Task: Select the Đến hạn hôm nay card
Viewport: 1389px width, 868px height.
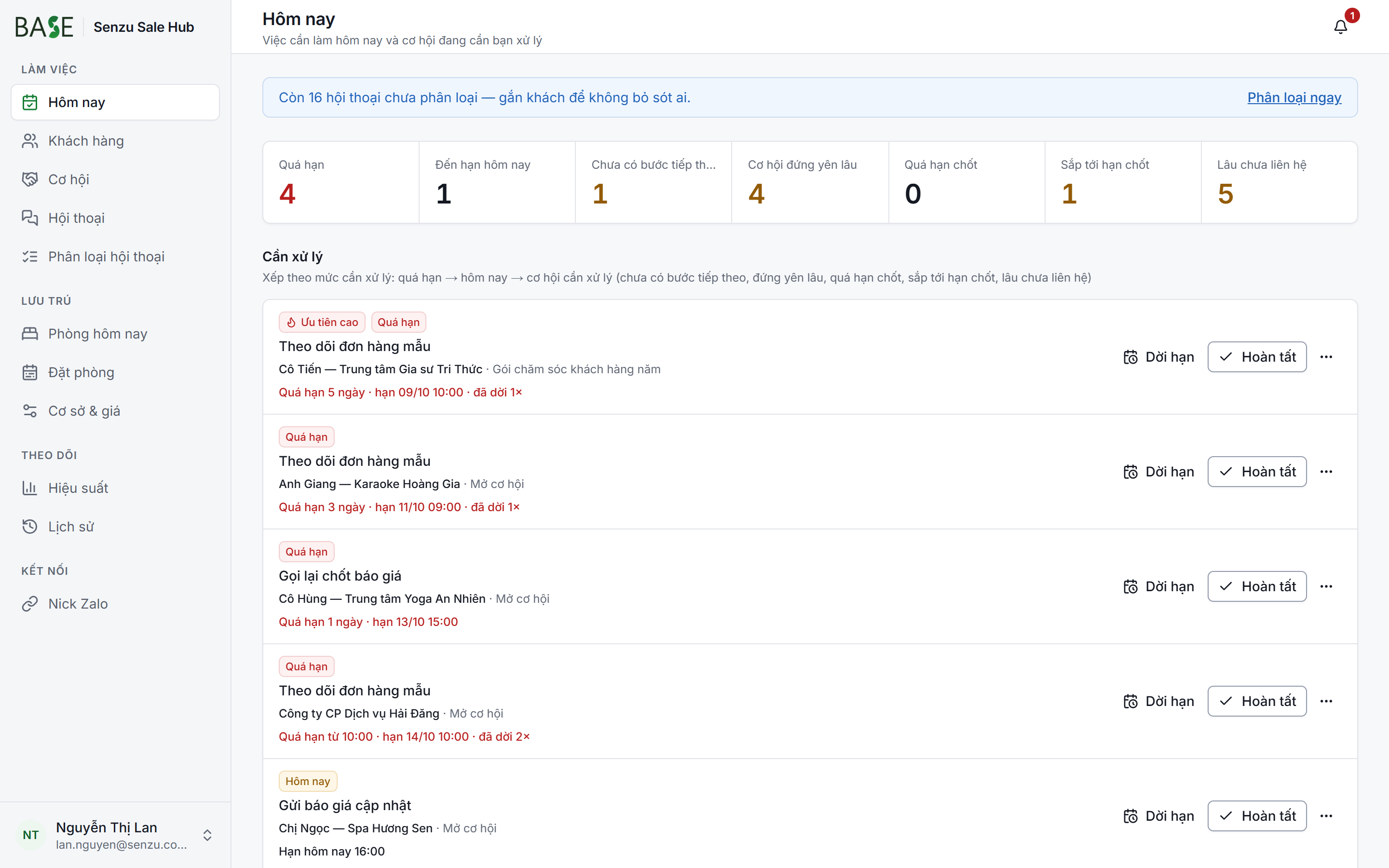Action: click(x=497, y=182)
